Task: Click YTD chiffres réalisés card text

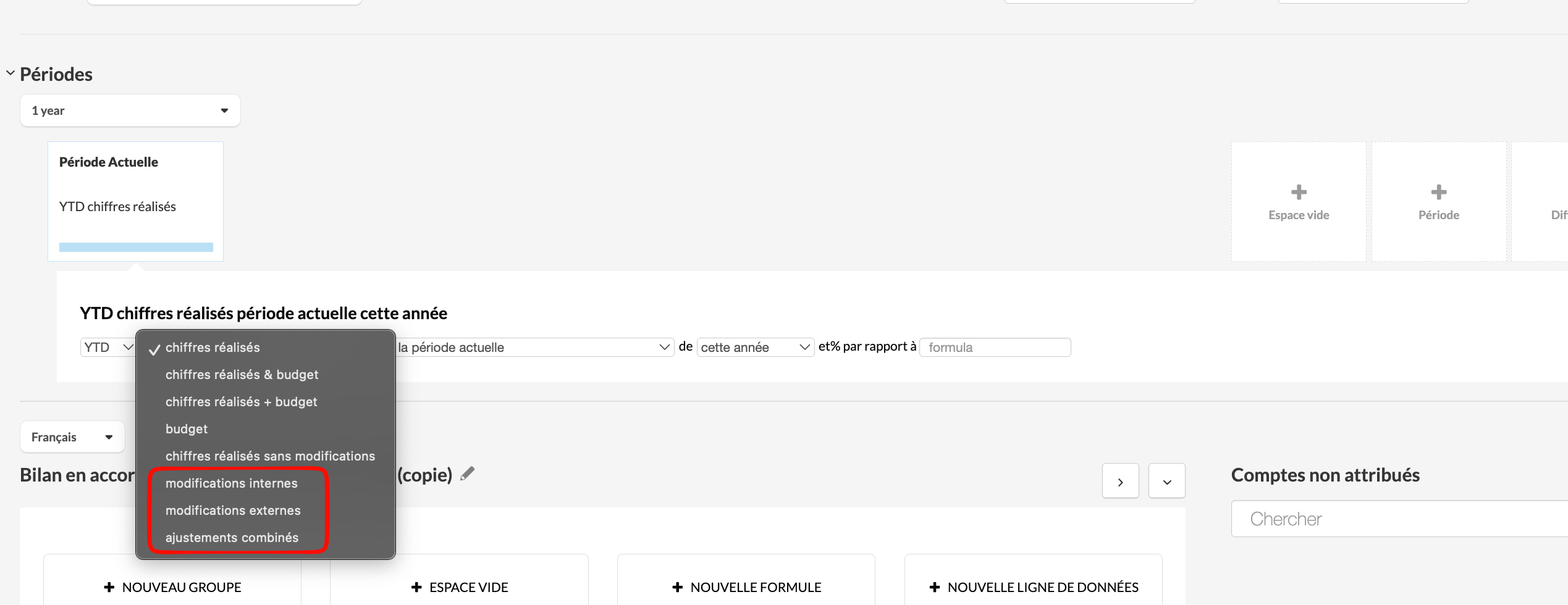Action: [117, 207]
